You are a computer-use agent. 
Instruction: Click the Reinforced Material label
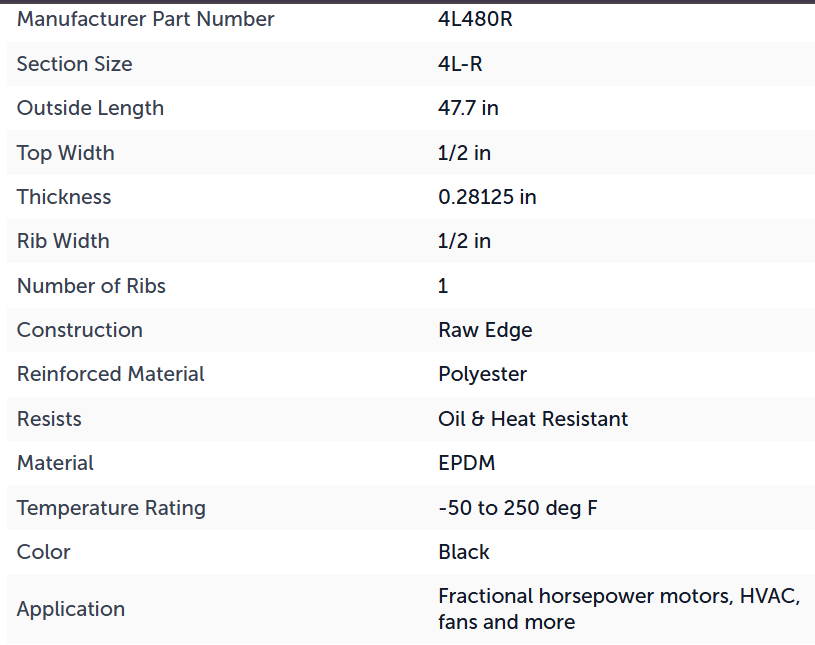pyautogui.click(x=111, y=374)
